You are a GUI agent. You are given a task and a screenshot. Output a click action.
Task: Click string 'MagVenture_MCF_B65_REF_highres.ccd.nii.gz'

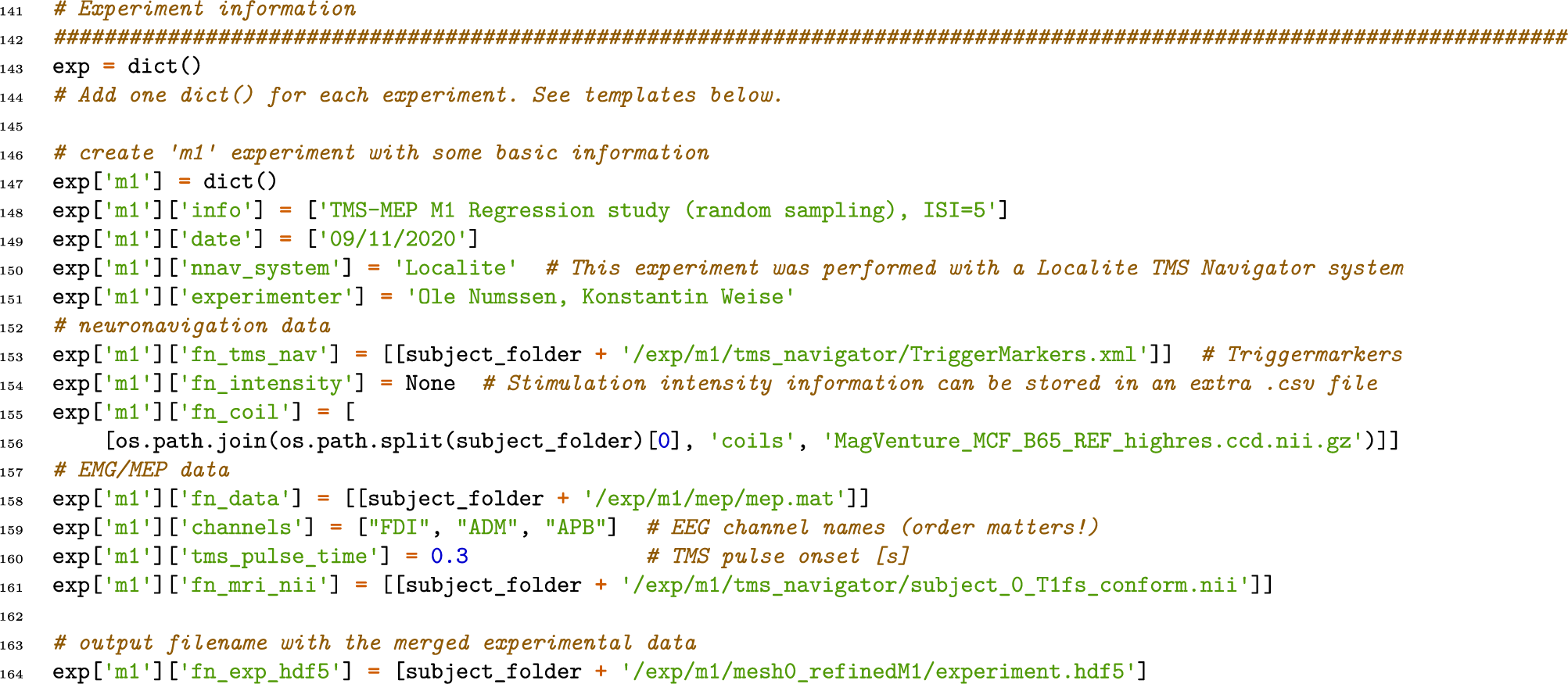pyautogui.click(x=1093, y=442)
